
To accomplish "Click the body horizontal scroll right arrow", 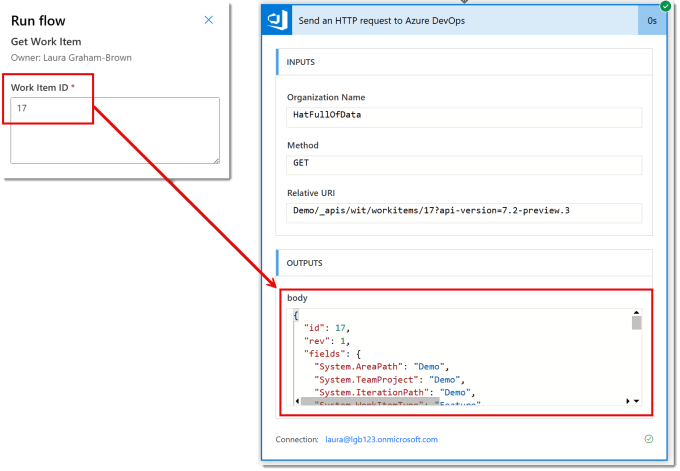I will [628, 401].
